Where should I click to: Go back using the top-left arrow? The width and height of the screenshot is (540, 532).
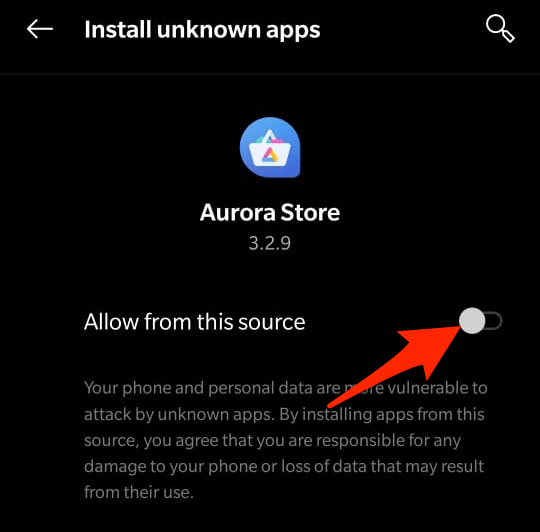pyautogui.click(x=40, y=29)
